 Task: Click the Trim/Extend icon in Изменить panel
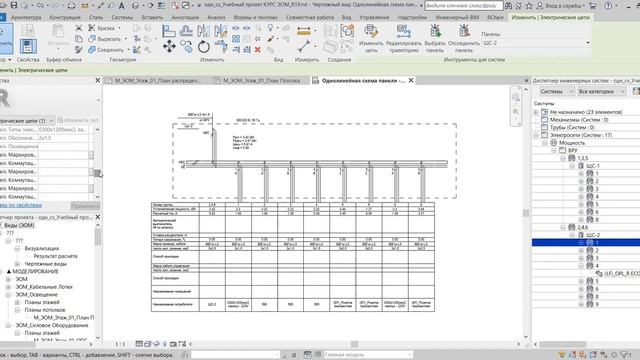click(x=221, y=47)
